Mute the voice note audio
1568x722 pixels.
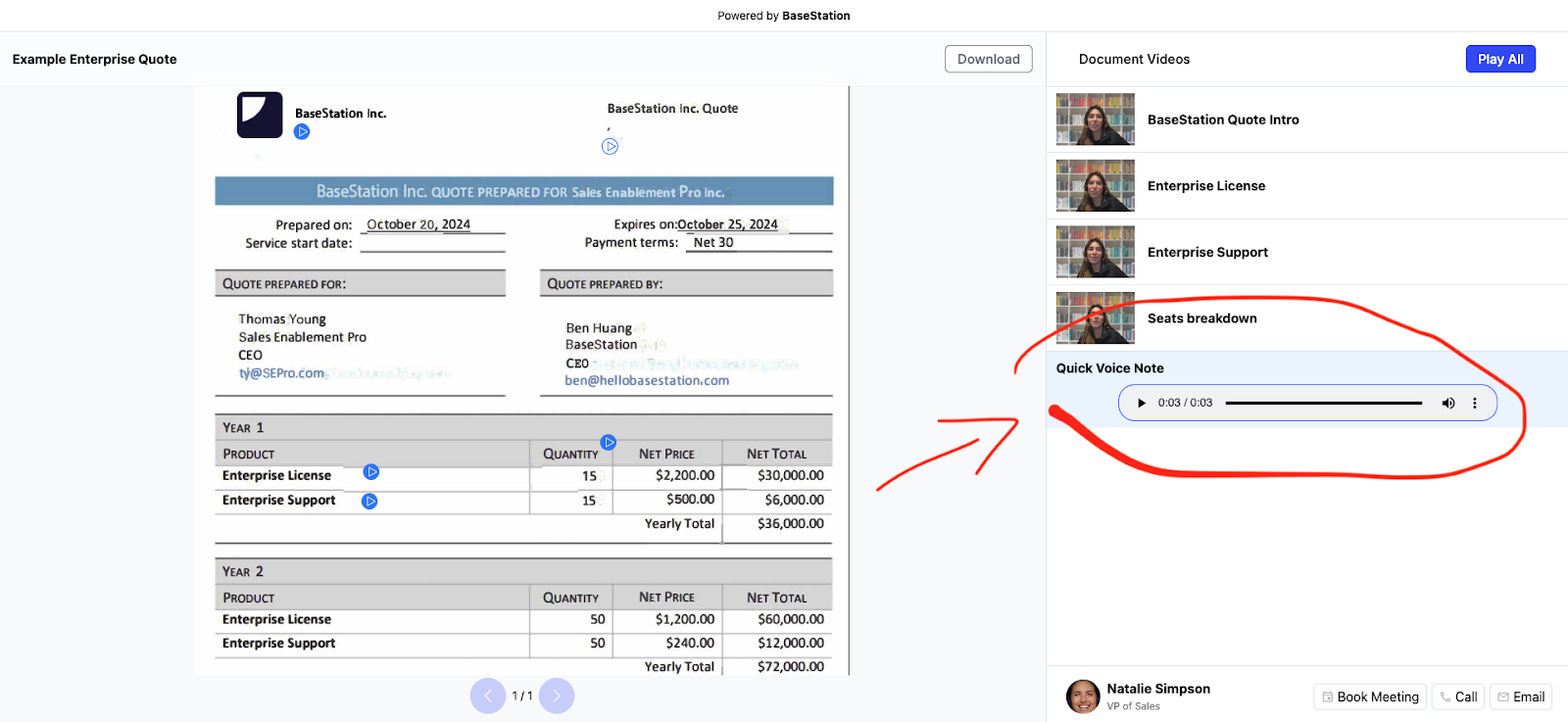[1448, 403]
